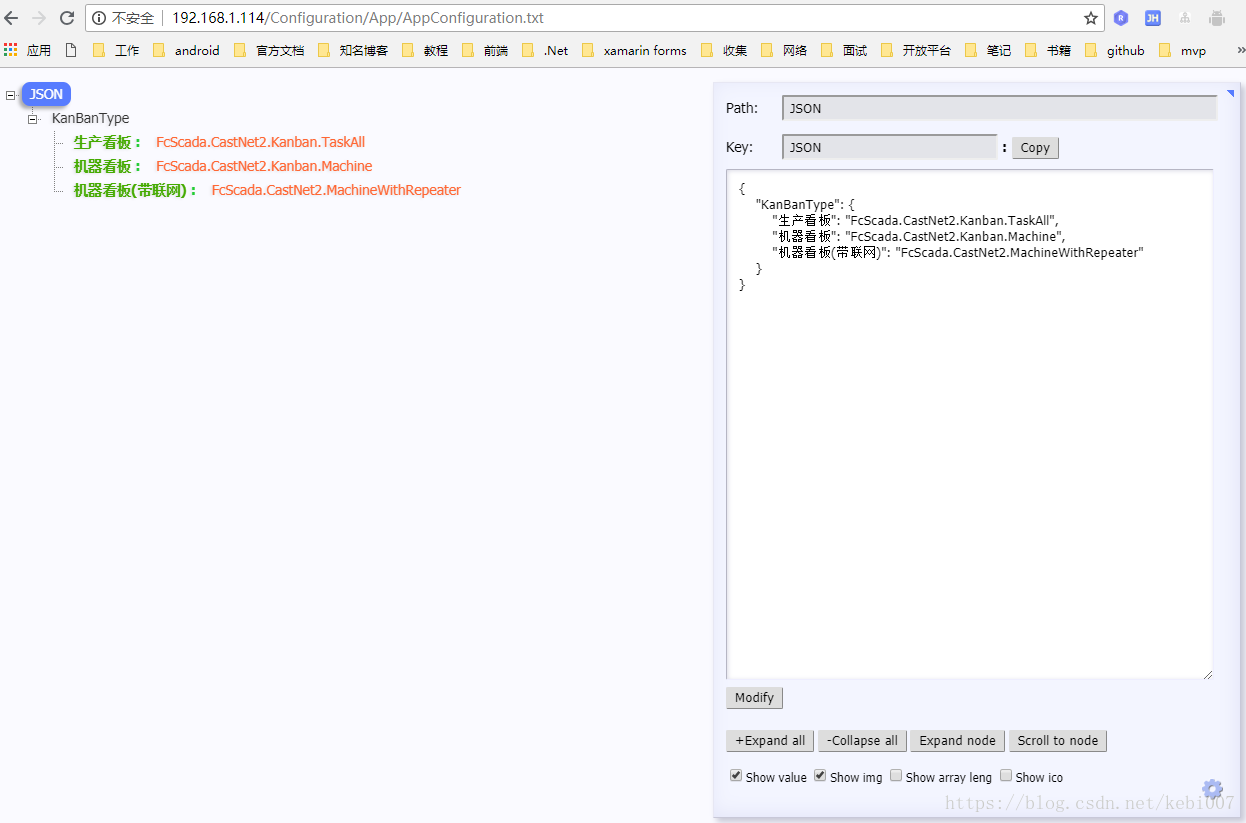Click the Path field showing JSON
The width and height of the screenshot is (1246, 823).
click(999, 108)
